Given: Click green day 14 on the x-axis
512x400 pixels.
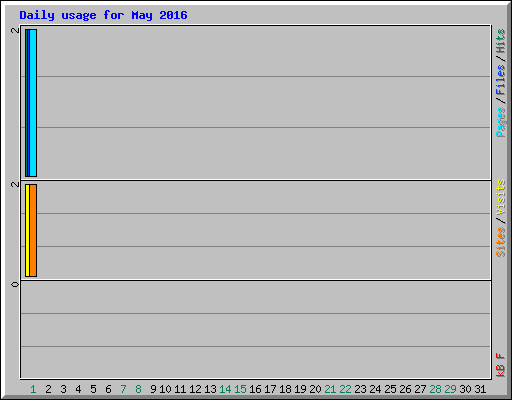Looking at the screenshot, I should (x=225, y=389).
